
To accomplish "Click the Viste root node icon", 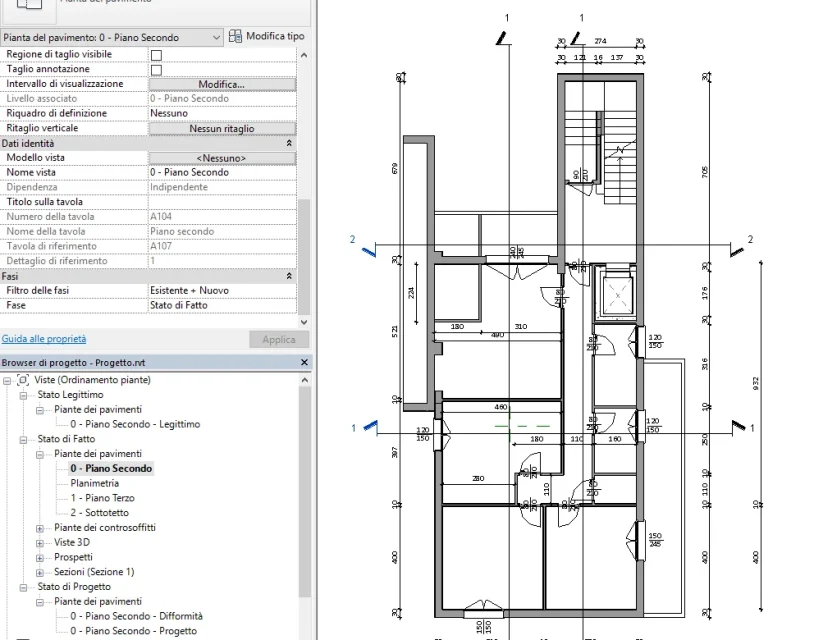I will 23,380.
